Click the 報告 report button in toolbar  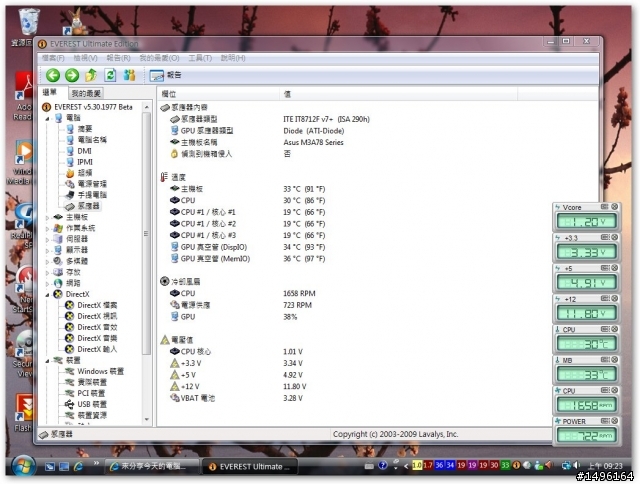[165, 75]
